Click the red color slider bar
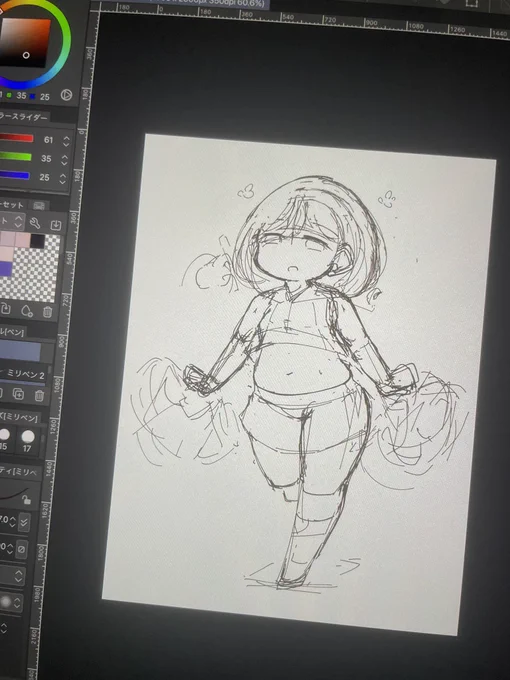Image resolution: width=510 pixels, height=680 pixels. tap(16, 138)
